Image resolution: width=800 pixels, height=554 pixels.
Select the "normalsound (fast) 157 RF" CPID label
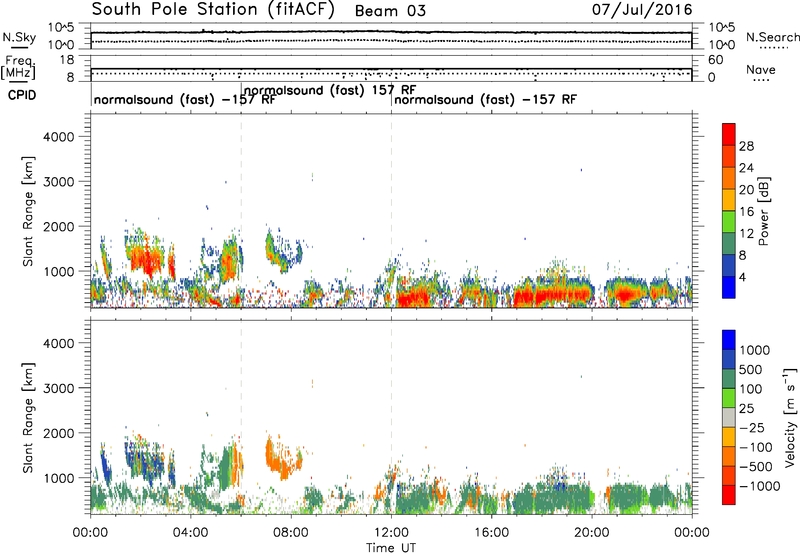pos(330,90)
